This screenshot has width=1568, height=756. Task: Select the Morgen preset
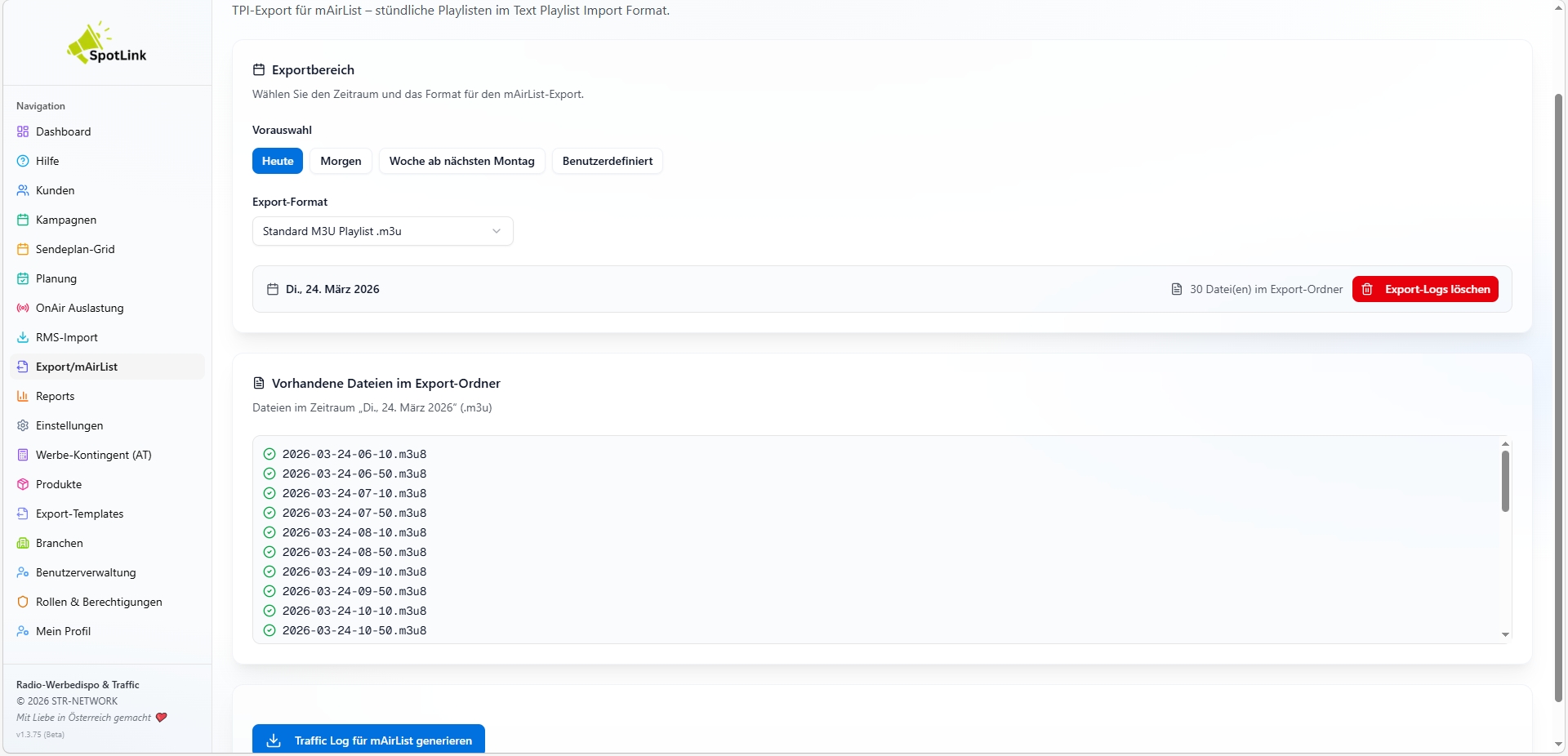click(x=341, y=161)
